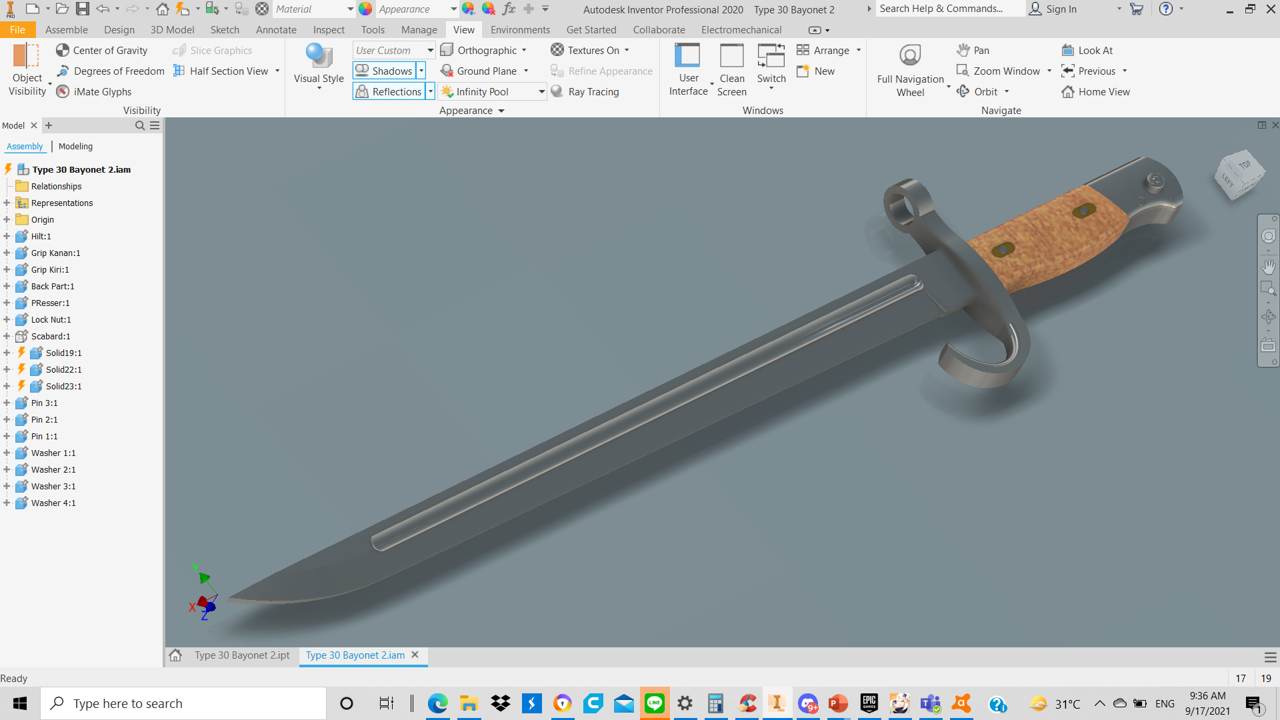Toggle iMate Glyphs visibility
This screenshot has height=720, width=1280.
click(x=93, y=92)
